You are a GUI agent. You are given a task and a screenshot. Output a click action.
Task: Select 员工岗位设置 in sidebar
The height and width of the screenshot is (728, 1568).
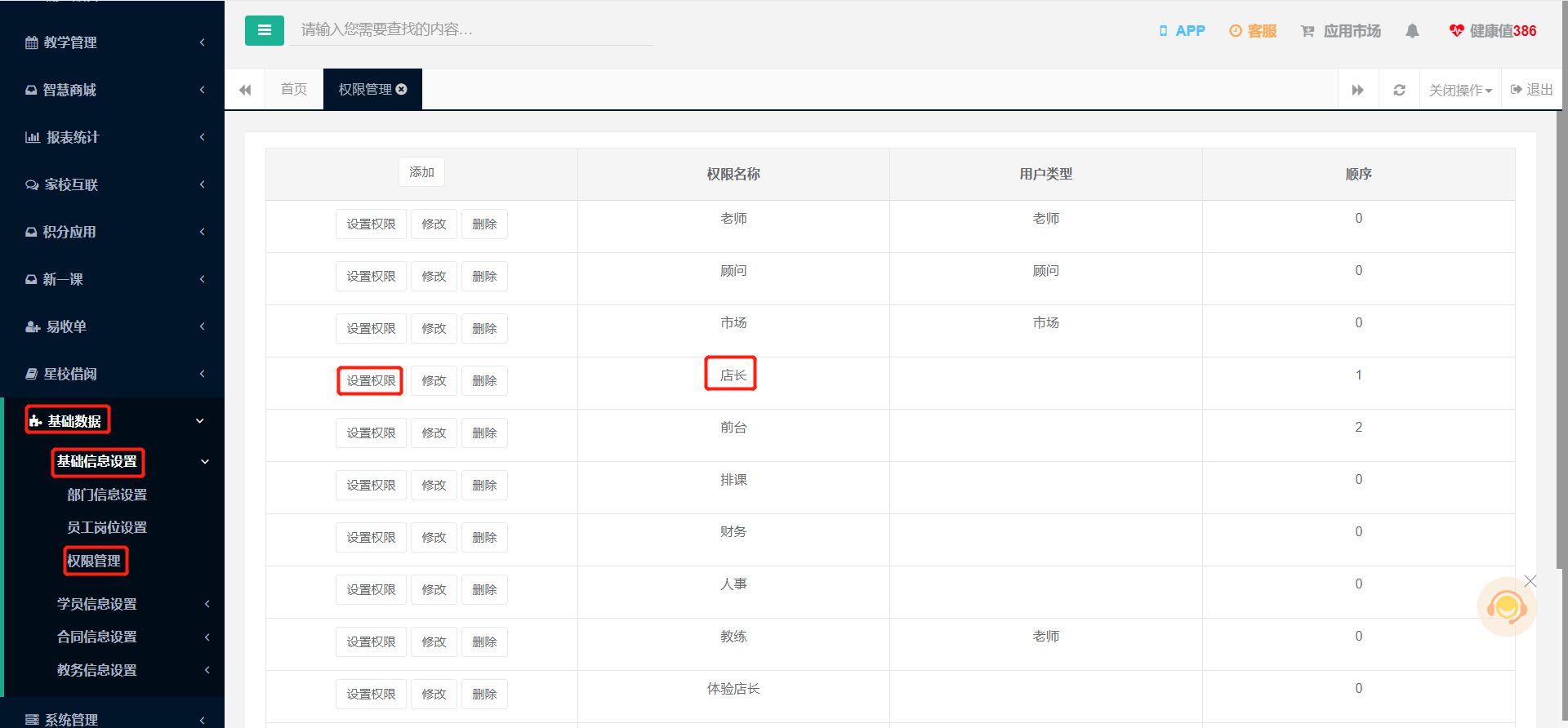pos(107,527)
